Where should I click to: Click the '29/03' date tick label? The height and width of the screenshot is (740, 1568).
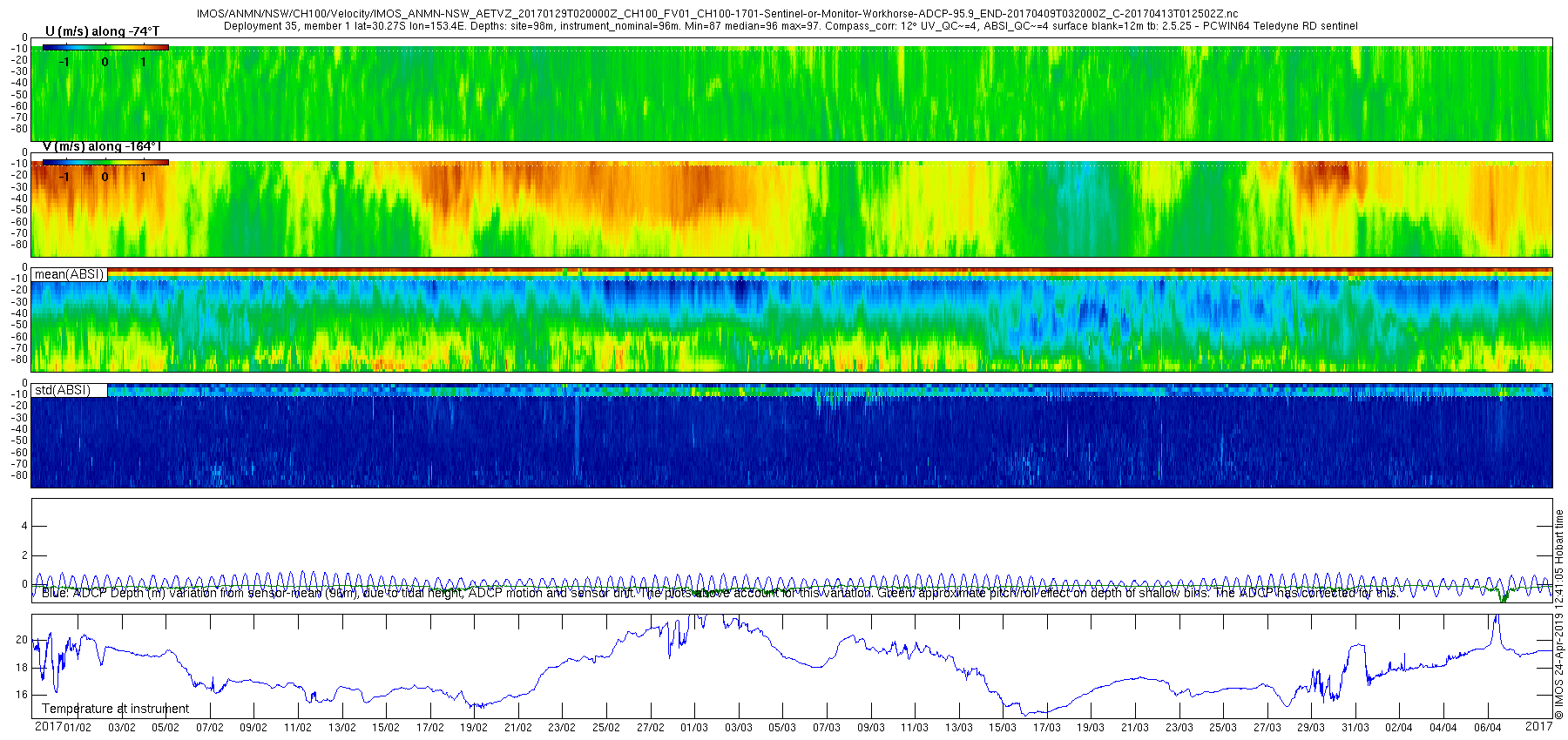tap(1311, 728)
